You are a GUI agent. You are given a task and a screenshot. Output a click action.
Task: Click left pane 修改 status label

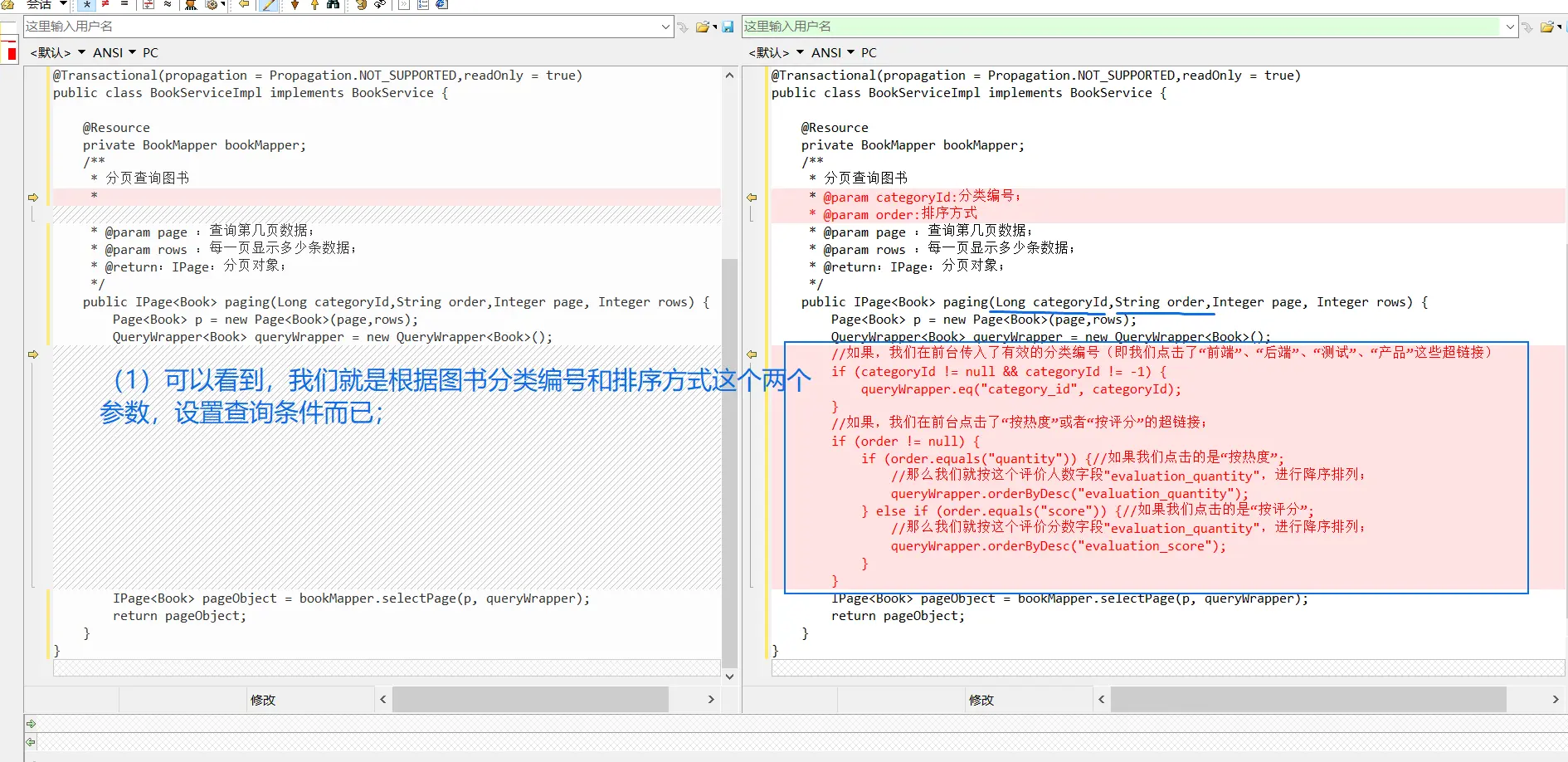[263, 700]
